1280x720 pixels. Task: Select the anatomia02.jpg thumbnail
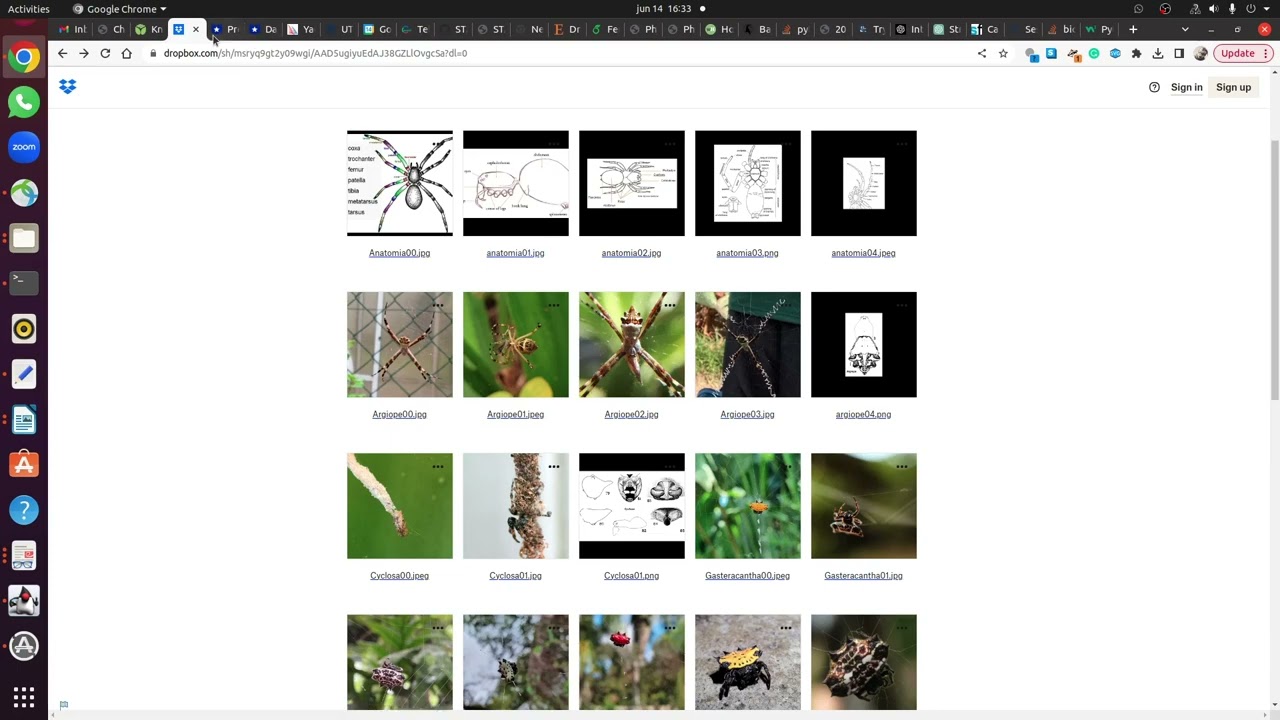(x=632, y=184)
